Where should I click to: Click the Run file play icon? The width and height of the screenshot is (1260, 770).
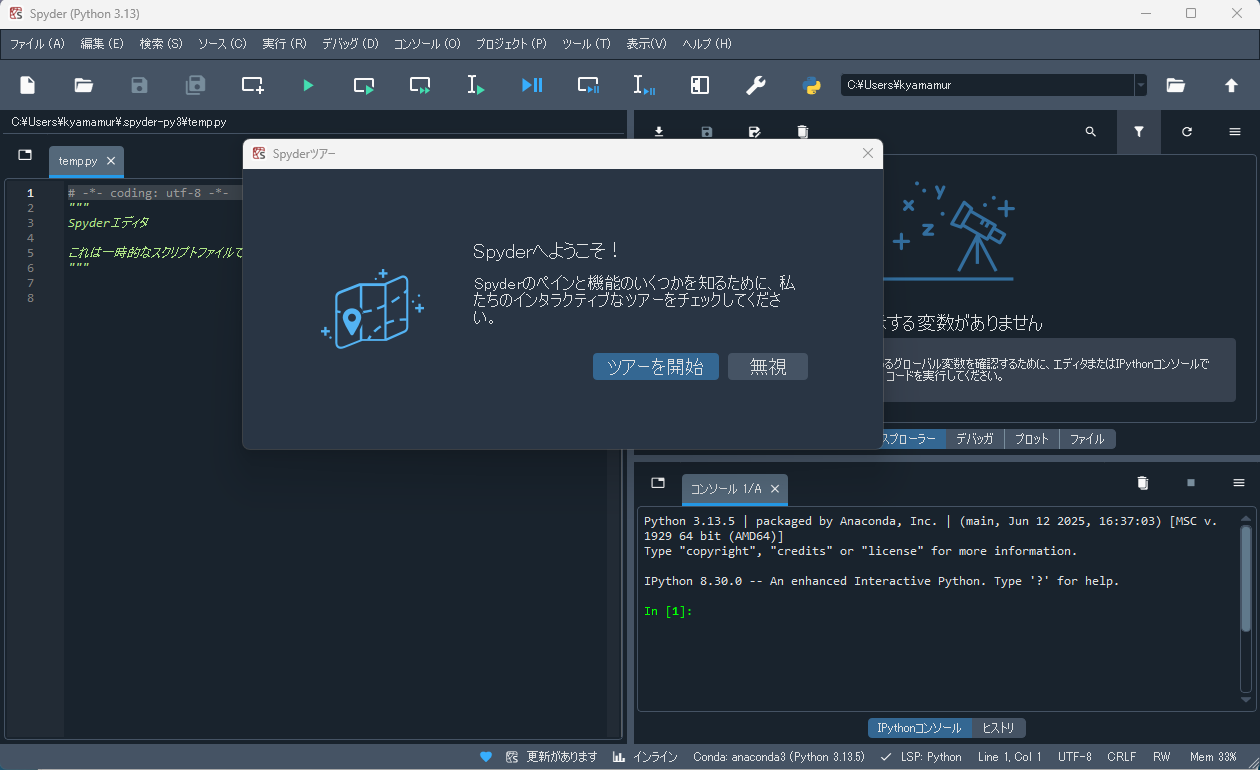point(308,86)
